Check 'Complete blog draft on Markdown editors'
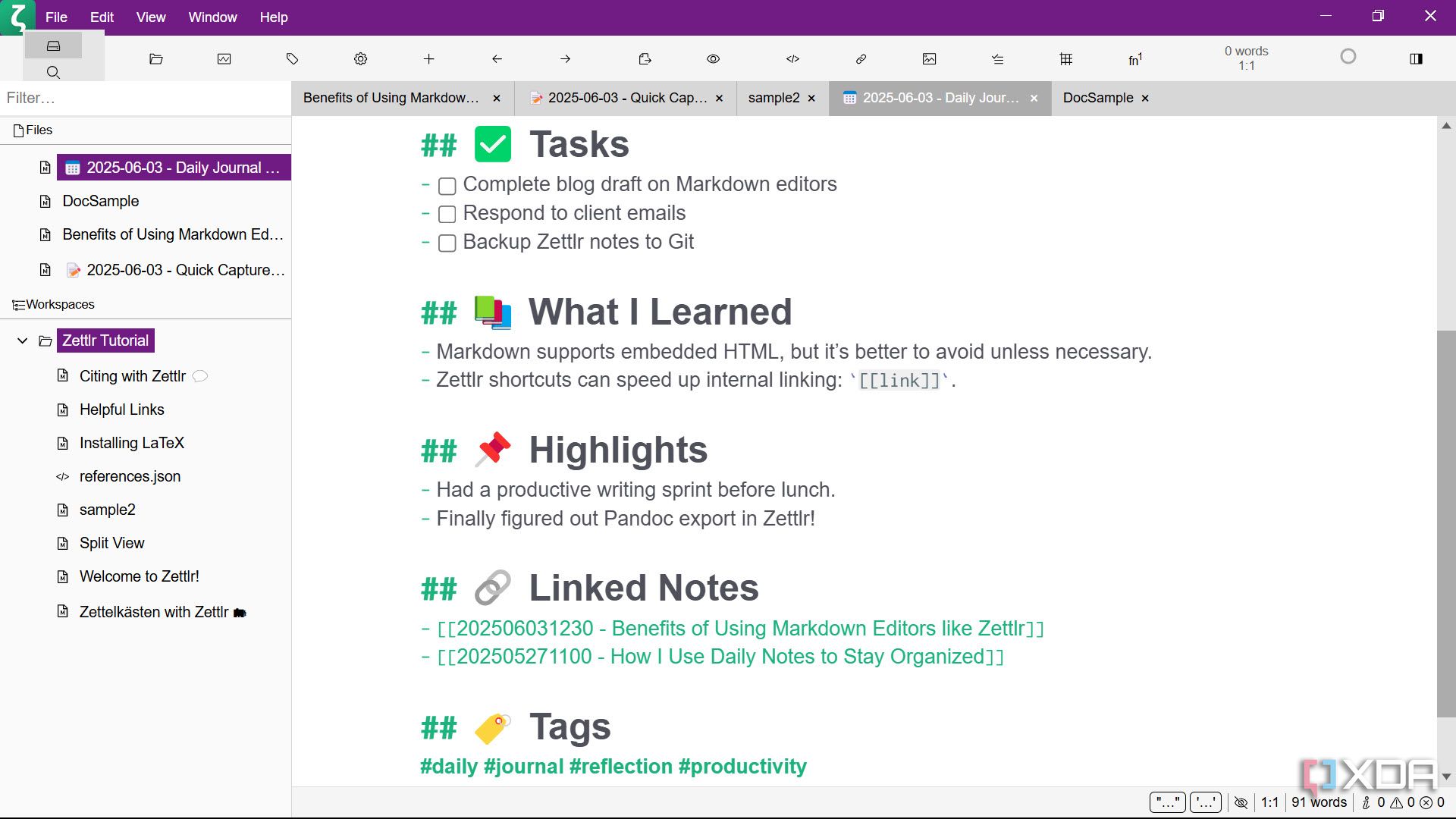This screenshot has width=1456, height=819. tap(447, 186)
